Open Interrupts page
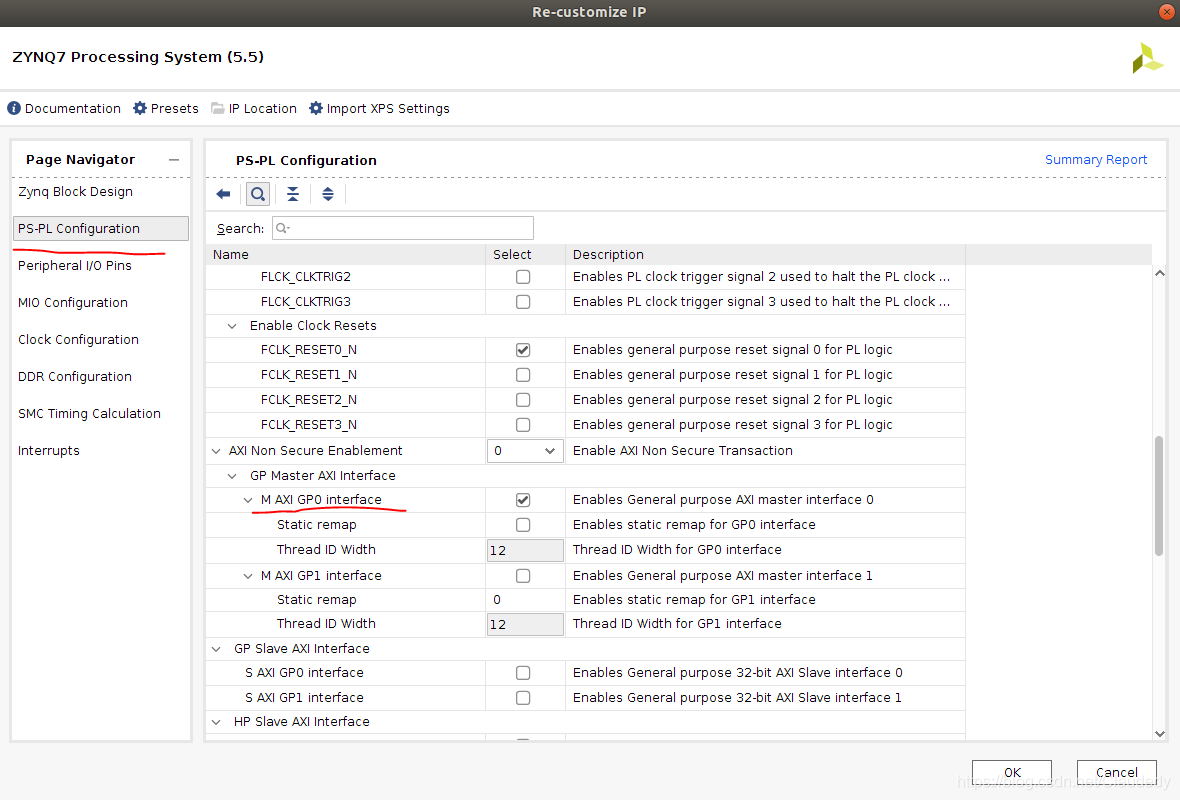 (x=49, y=451)
